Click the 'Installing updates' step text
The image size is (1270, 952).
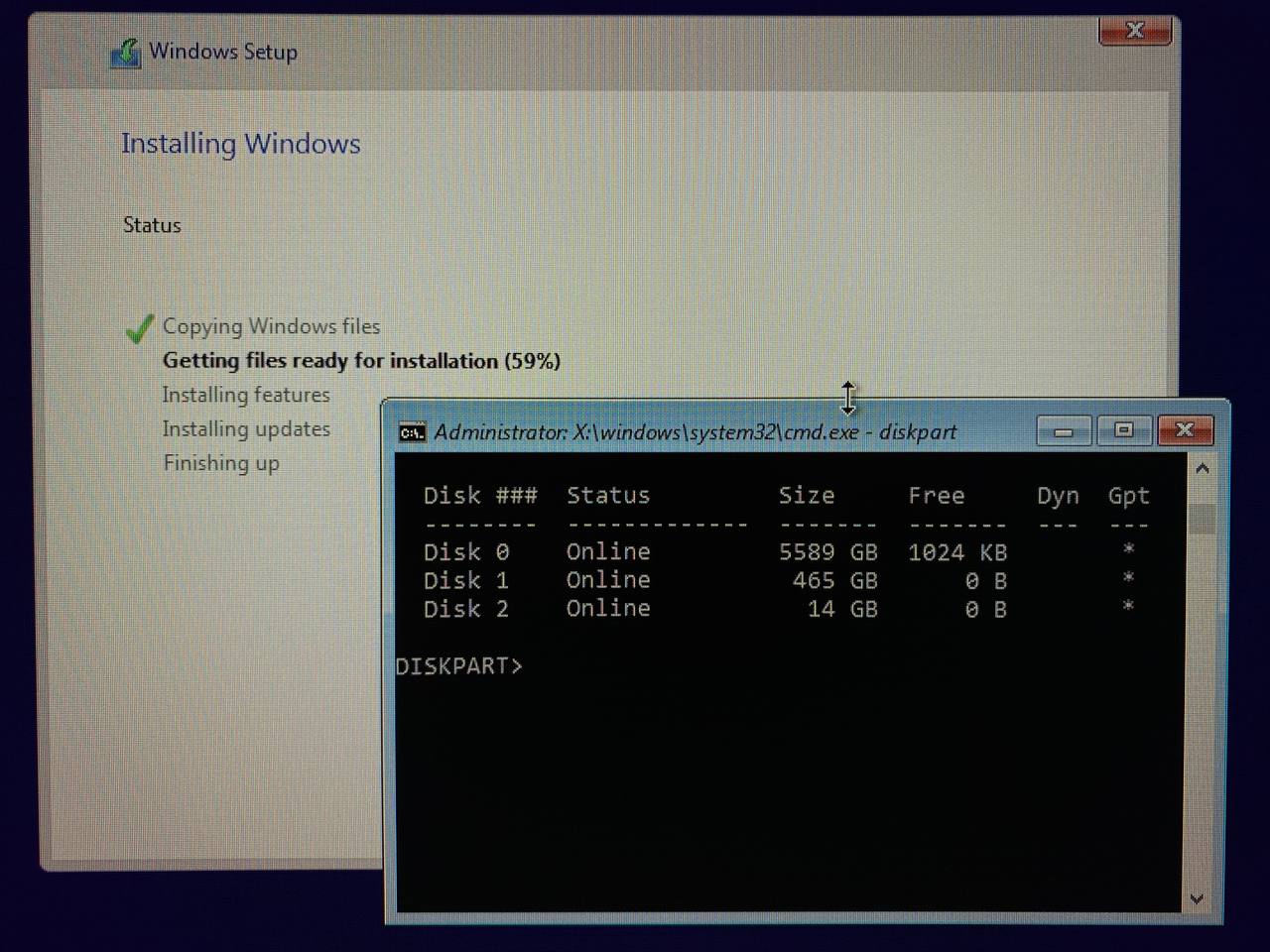(x=246, y=429)
